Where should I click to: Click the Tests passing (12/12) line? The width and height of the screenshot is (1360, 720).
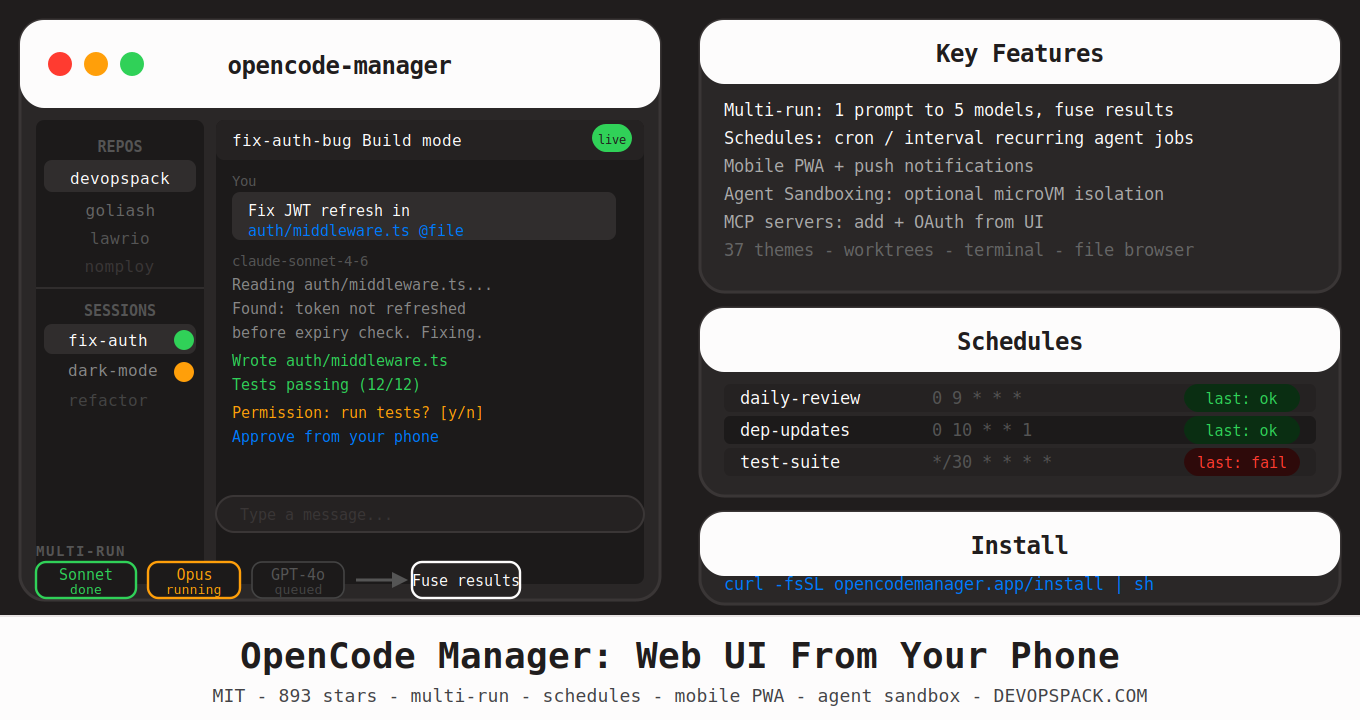tap(326, 384)
